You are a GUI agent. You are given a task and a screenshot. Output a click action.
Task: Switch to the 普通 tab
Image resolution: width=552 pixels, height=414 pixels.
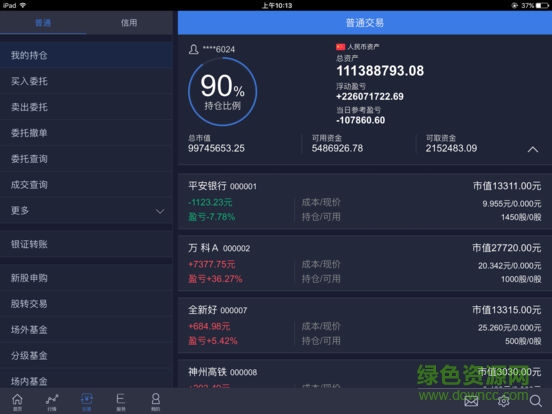(43, 23)
